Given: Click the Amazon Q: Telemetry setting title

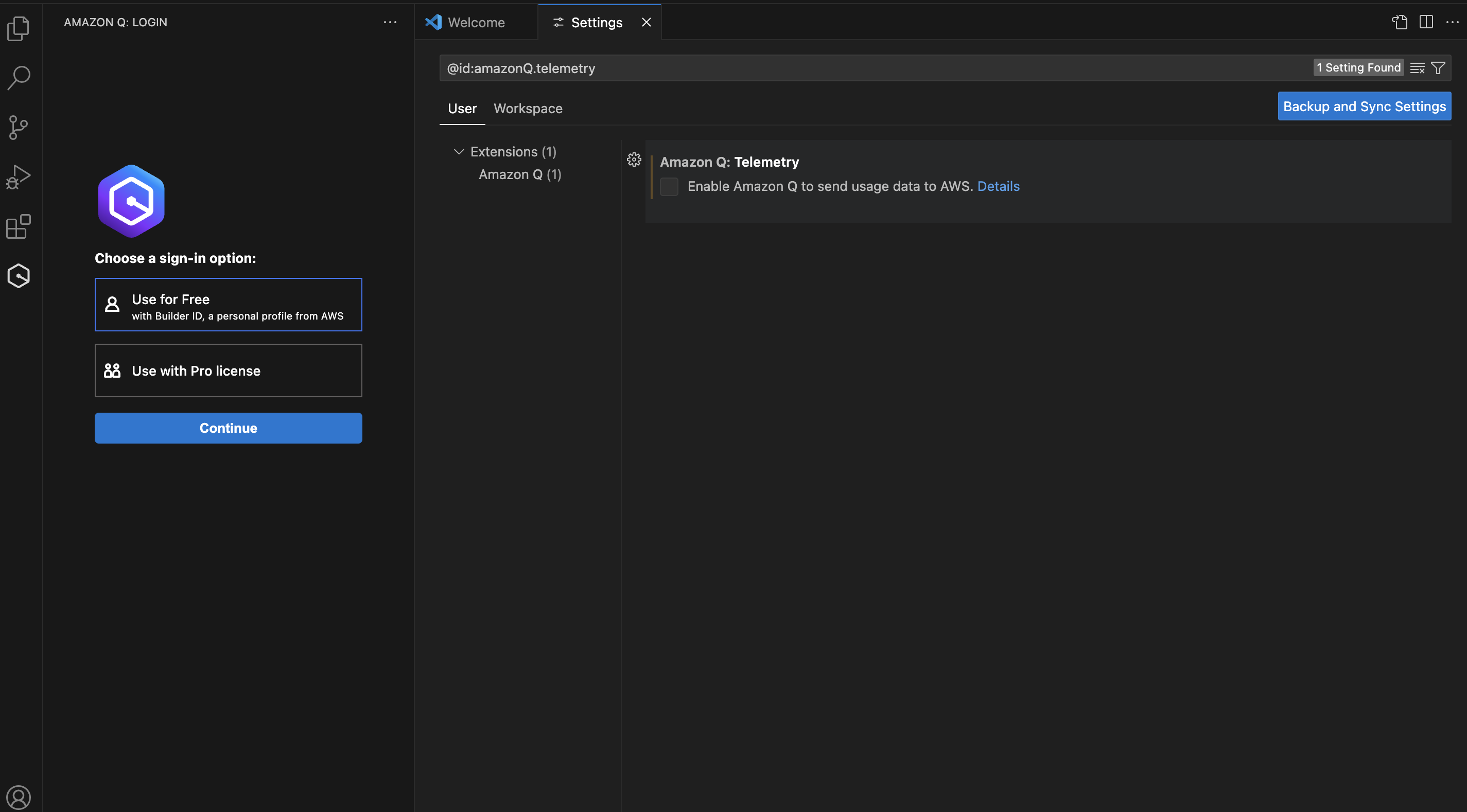Looking at the screenshot, I should pyautogui.click(x=729, y=162).
